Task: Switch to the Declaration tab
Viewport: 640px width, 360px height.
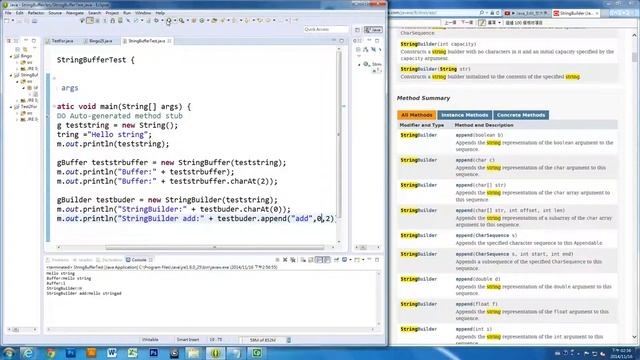Action: point(109,260)
